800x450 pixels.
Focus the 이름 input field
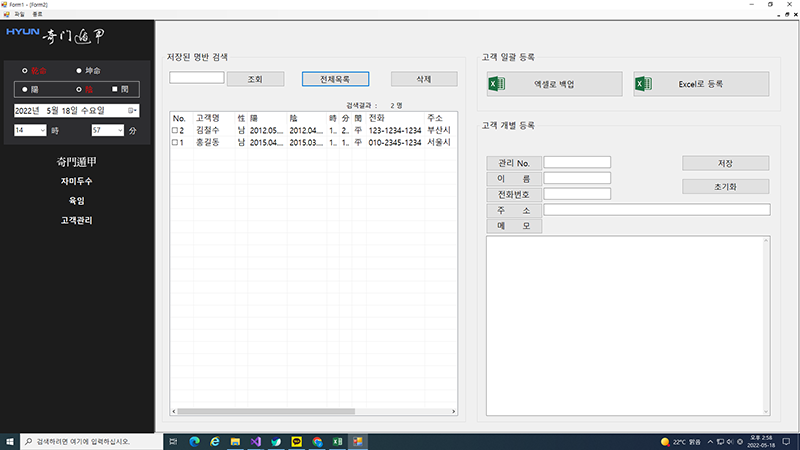(x=577, y=178)
